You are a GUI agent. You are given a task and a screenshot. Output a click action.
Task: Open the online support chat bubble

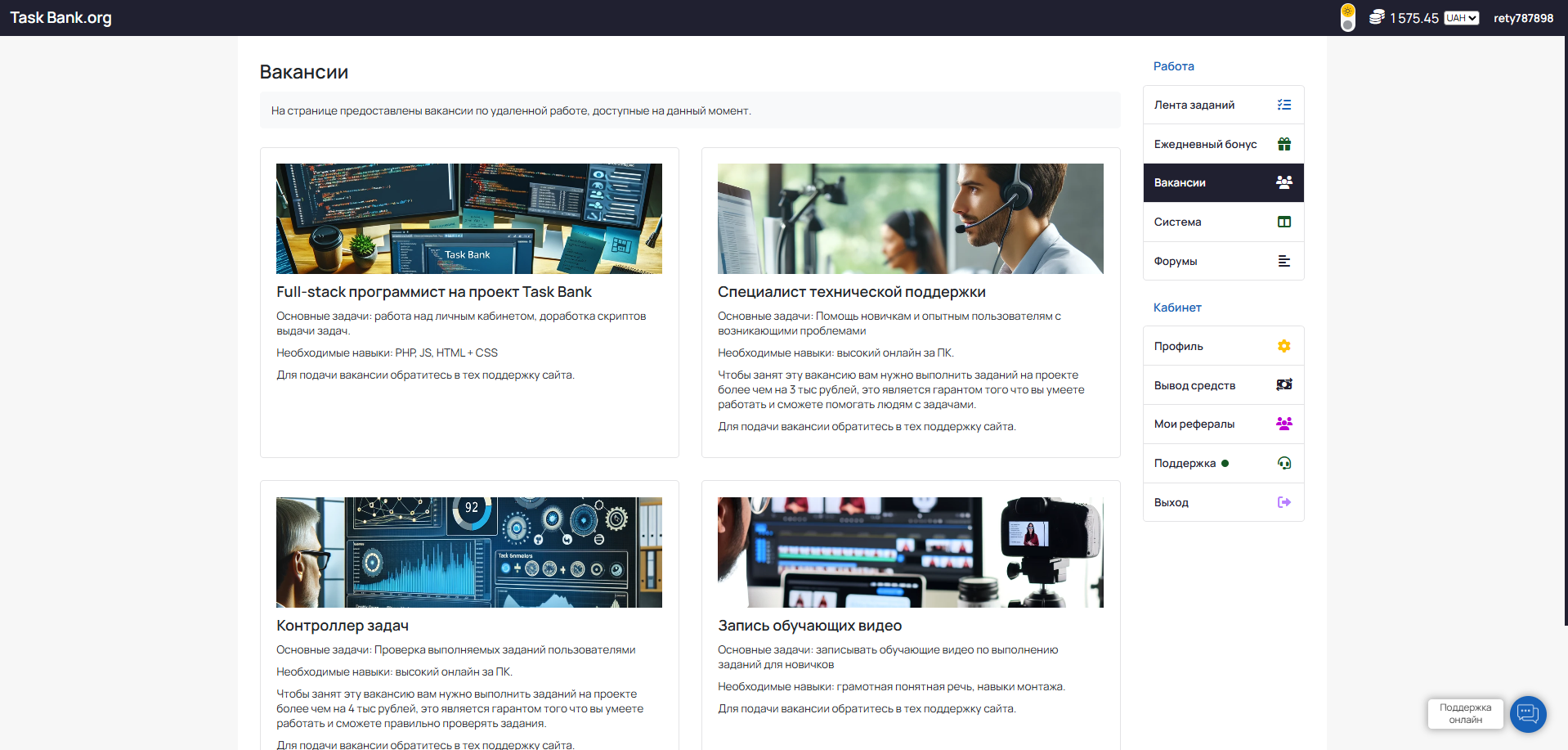[1527, 714]
